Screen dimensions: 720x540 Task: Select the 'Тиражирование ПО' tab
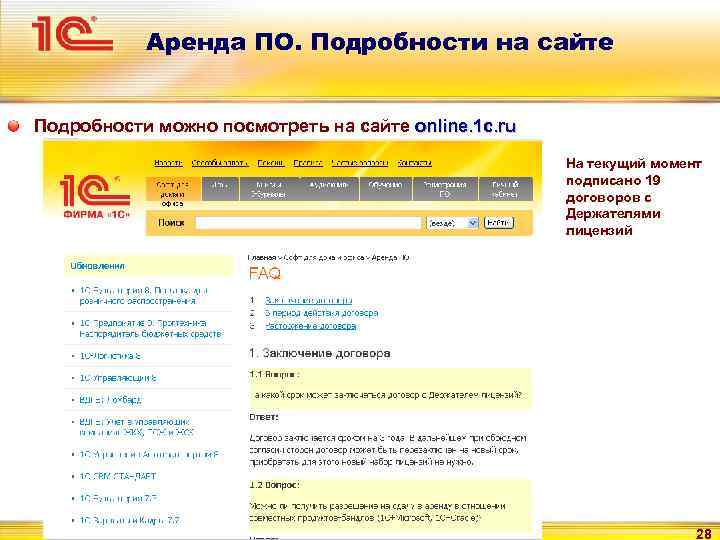[x=445, y=189]
